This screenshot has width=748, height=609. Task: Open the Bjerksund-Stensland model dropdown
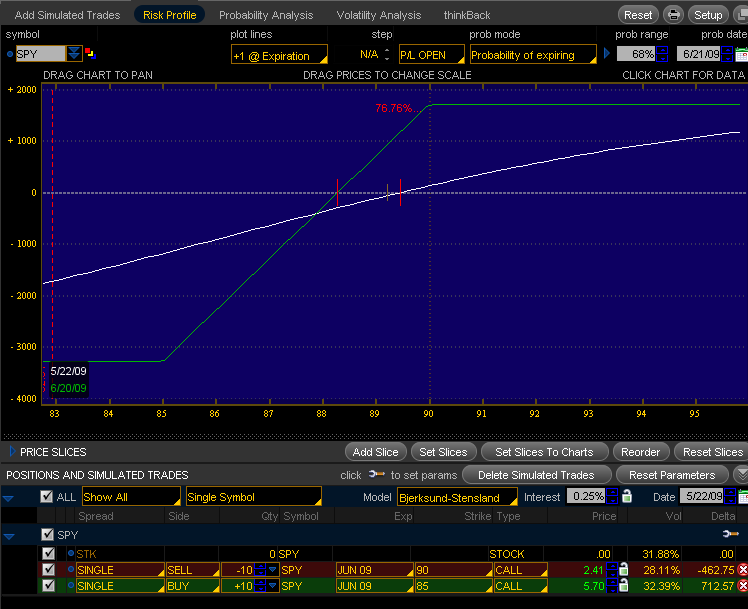tap(455, 497)
